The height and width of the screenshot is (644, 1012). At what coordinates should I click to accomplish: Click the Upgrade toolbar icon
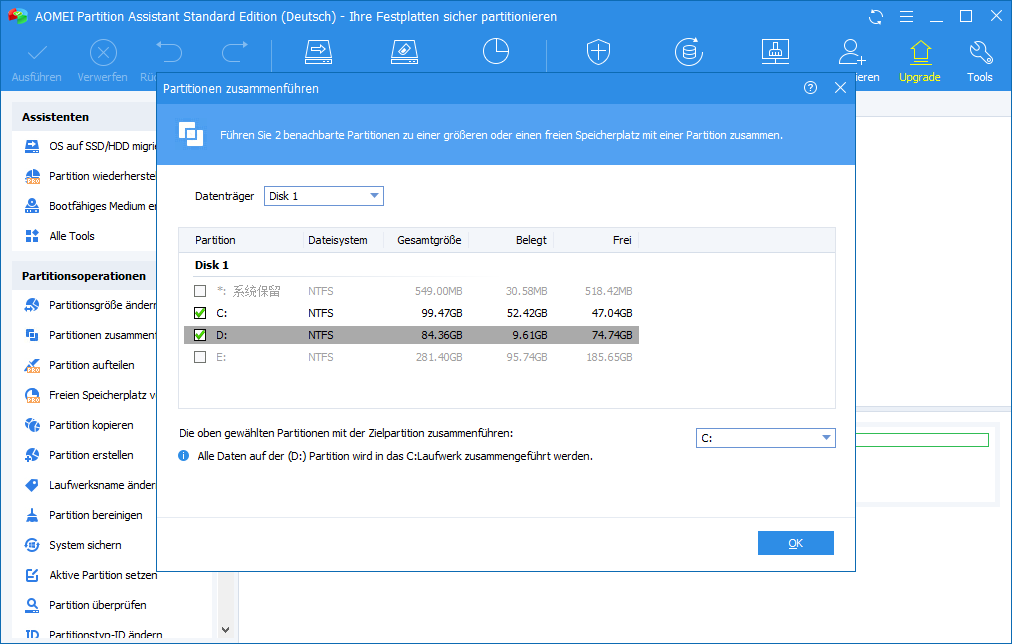click(x=919, y=59)
